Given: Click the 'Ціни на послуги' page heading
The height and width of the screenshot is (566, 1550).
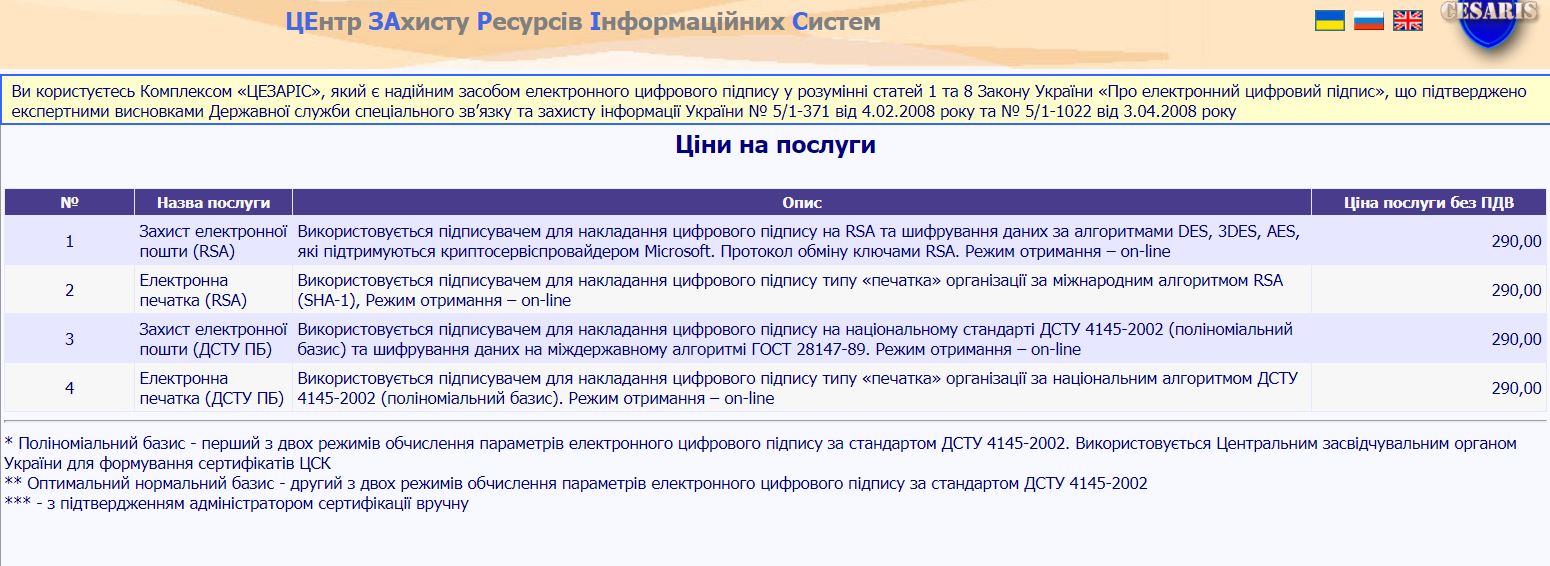Looking at the screenshot, I should (775, 145).
